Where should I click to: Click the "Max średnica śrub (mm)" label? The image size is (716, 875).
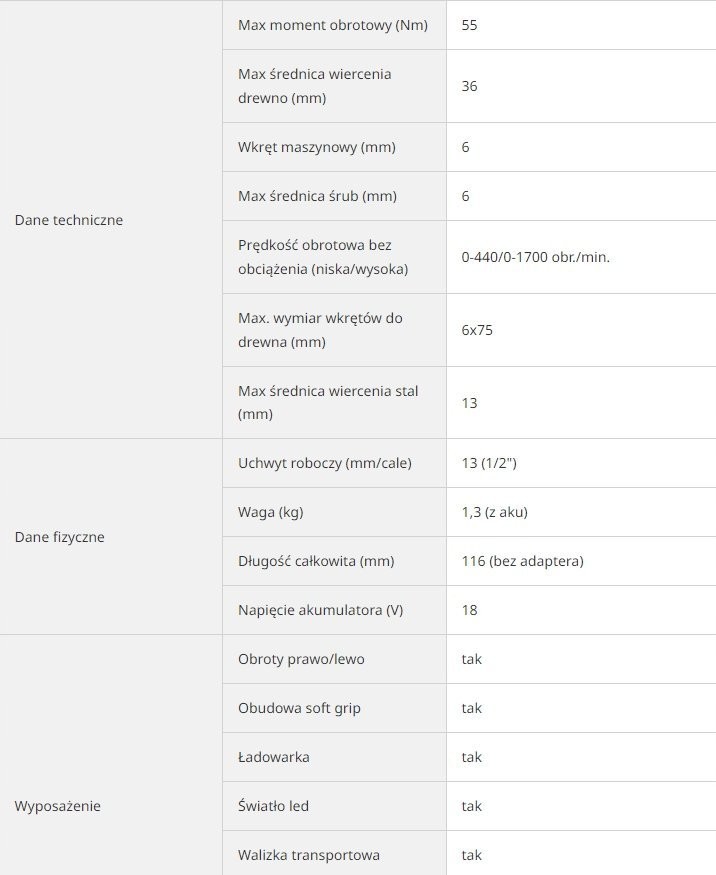click(x=318, y=196)
